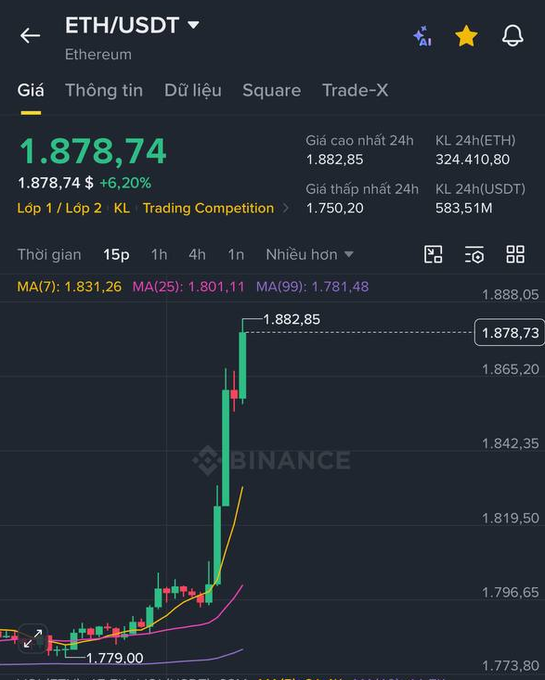Tap the KL tag
The image size is (545, 680).
click(122, 208)
